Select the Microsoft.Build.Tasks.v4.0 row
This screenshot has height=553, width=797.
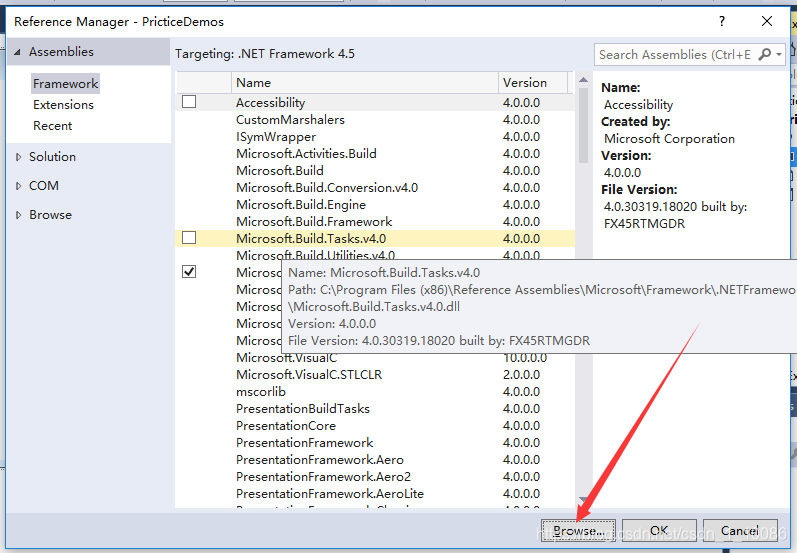tap(375, 238)
